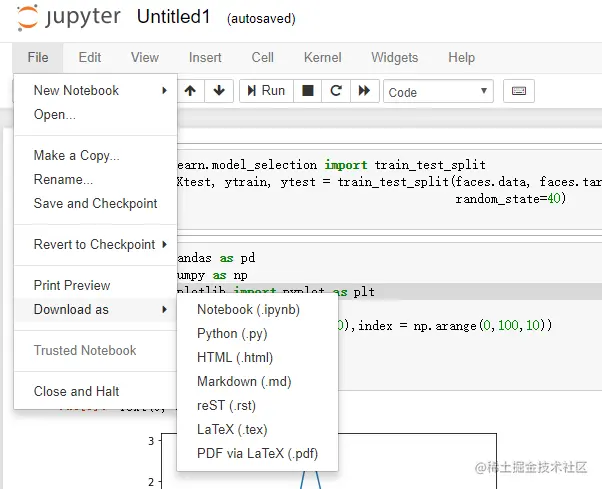
Task: Select Revert to Checkpoint entry
Action: click(96, 244)
